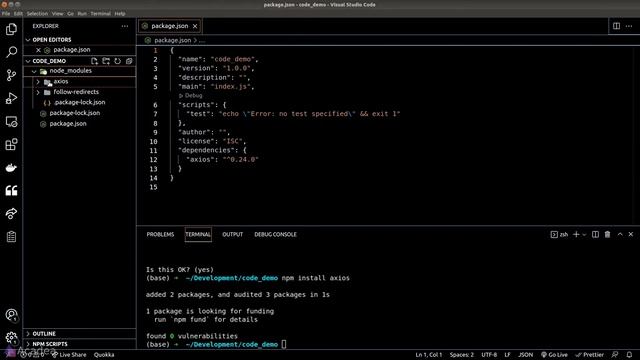The image size is (640, 360).
Task: Open the Explorer view in activity bar
Action: (x=11, y=29)
